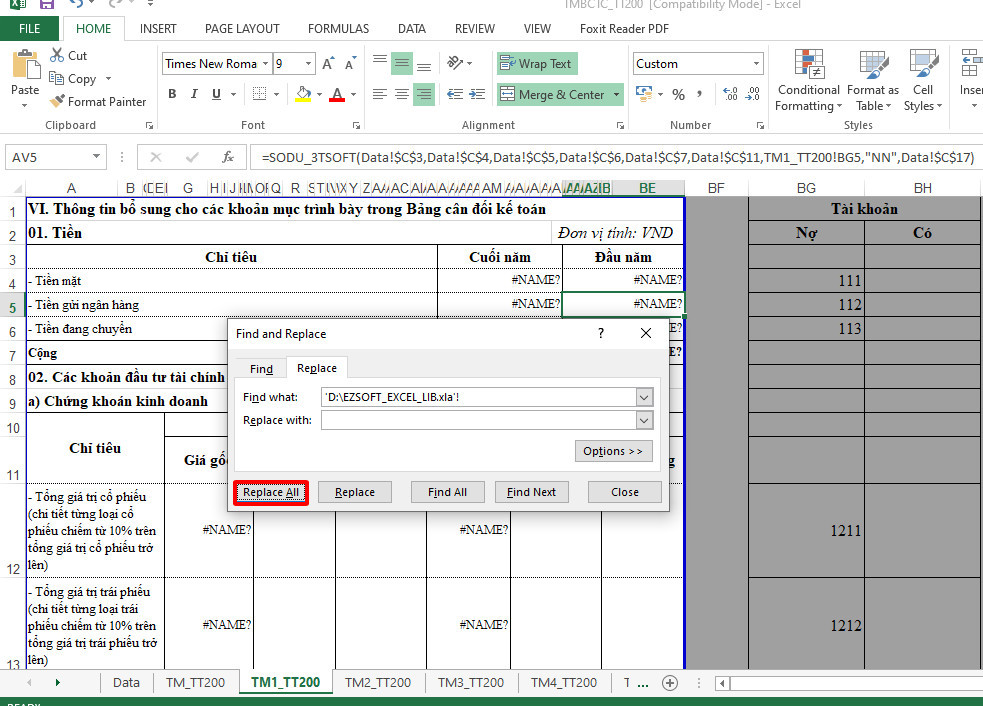Switch to the TM2_TT200 sheet tab
Viewport: 983px width, 706px height.
(x=378, y=683)
